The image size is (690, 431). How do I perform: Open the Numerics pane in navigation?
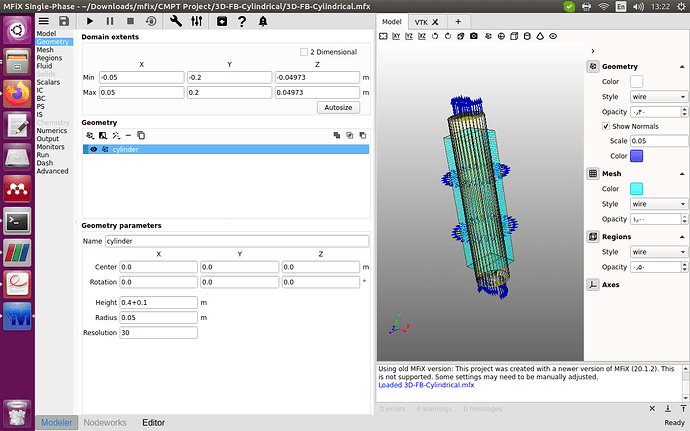pyautogui.click(x=52, y=131)
